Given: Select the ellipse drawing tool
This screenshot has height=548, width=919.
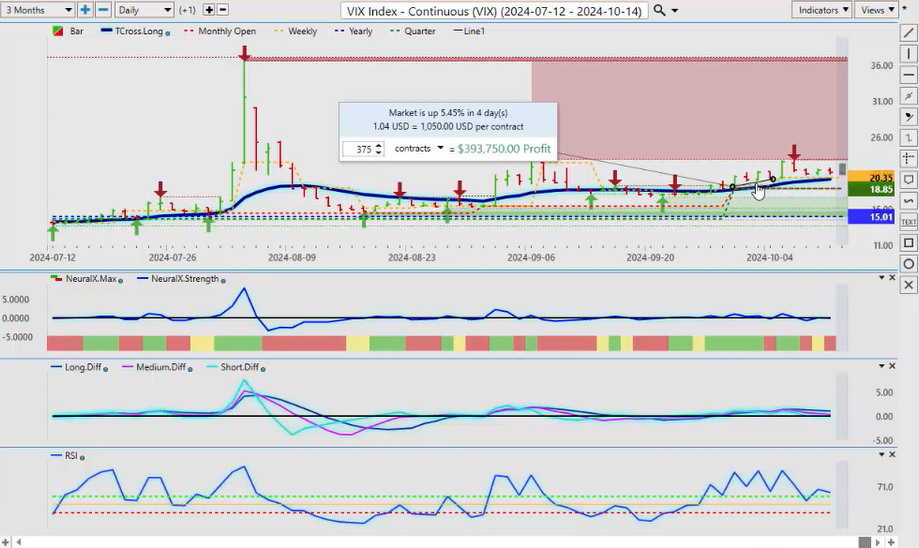Looking at the screenshot, I should click(x=908, y=264).
